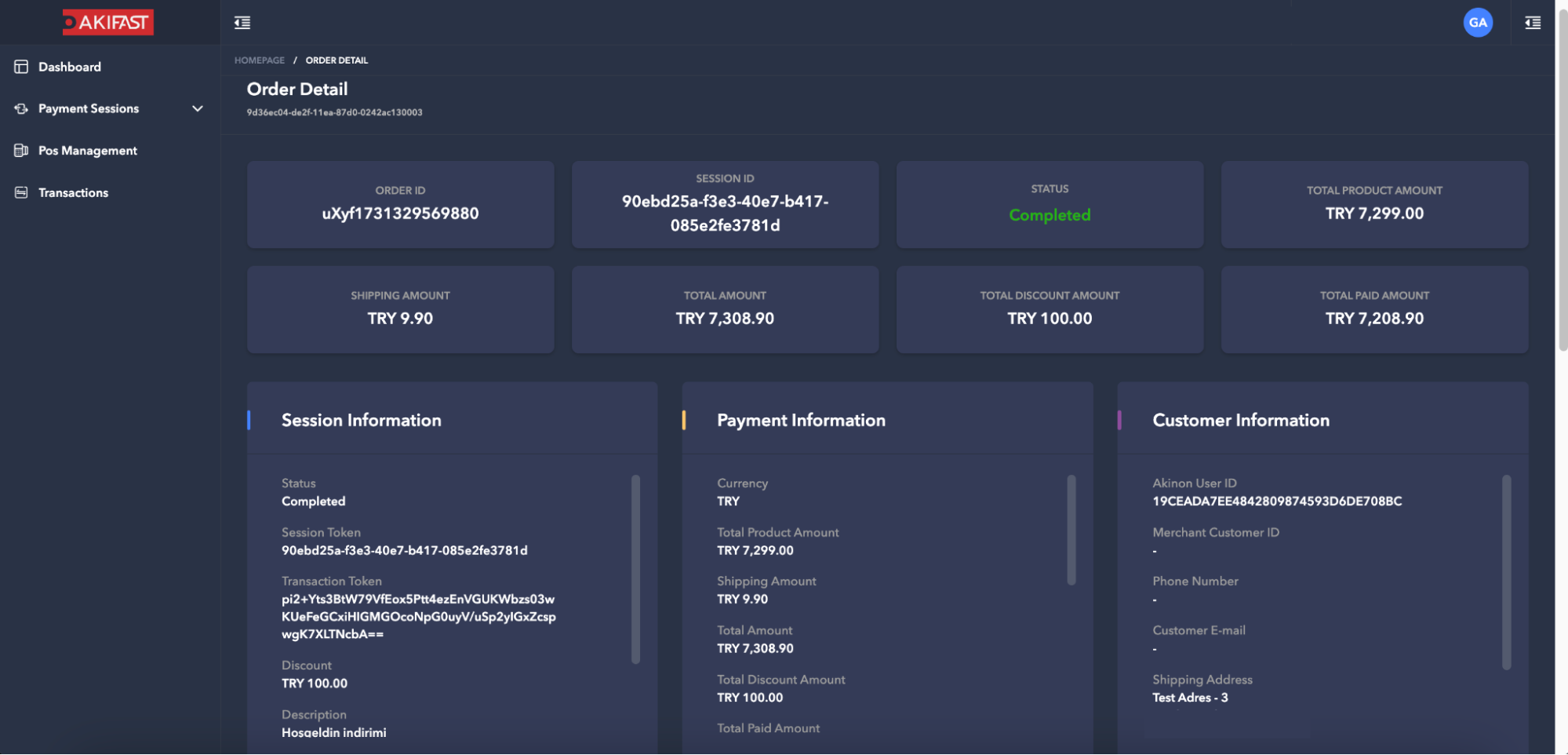
Task: Click the Pos Management sidebar icon
Action: click(21, 150)
